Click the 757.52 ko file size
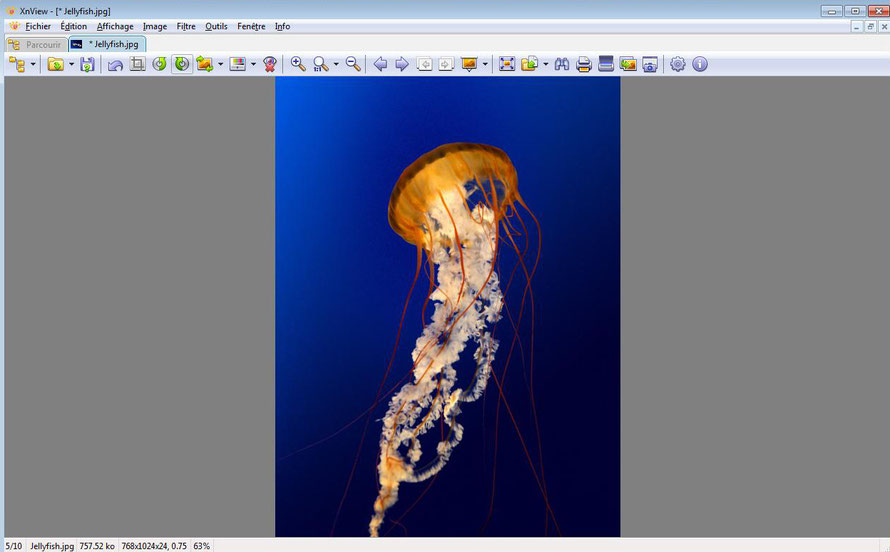The width and height of the screenshot is (890, 552). click(x=97, y=546)
